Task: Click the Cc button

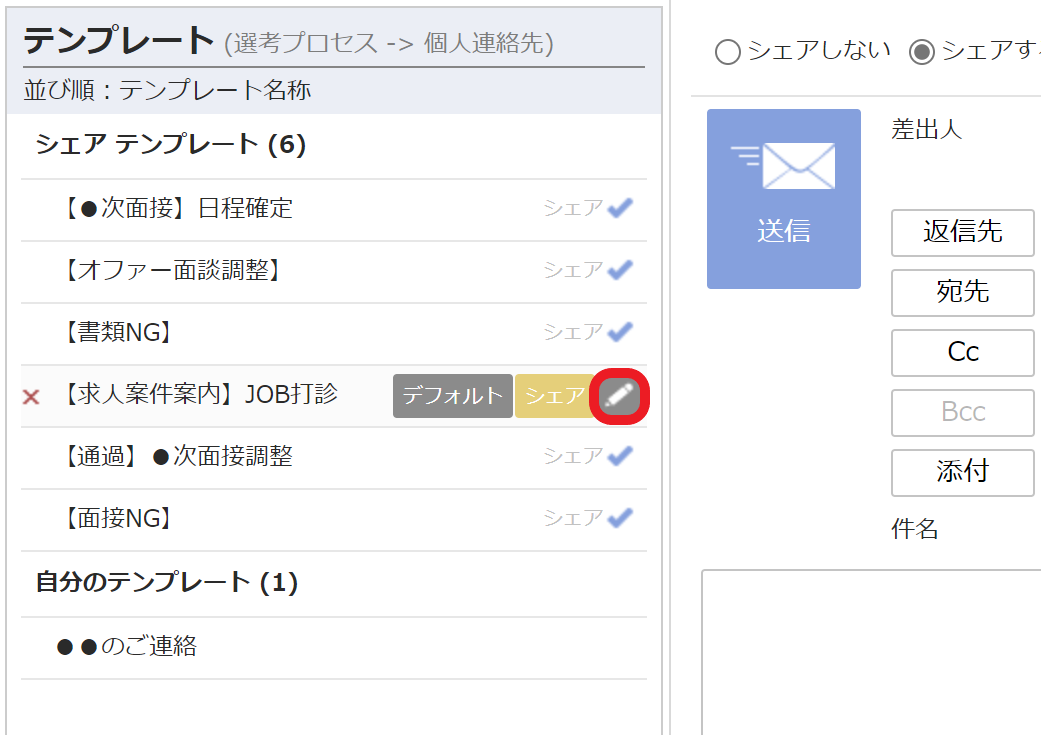Action: coord(962,353)
